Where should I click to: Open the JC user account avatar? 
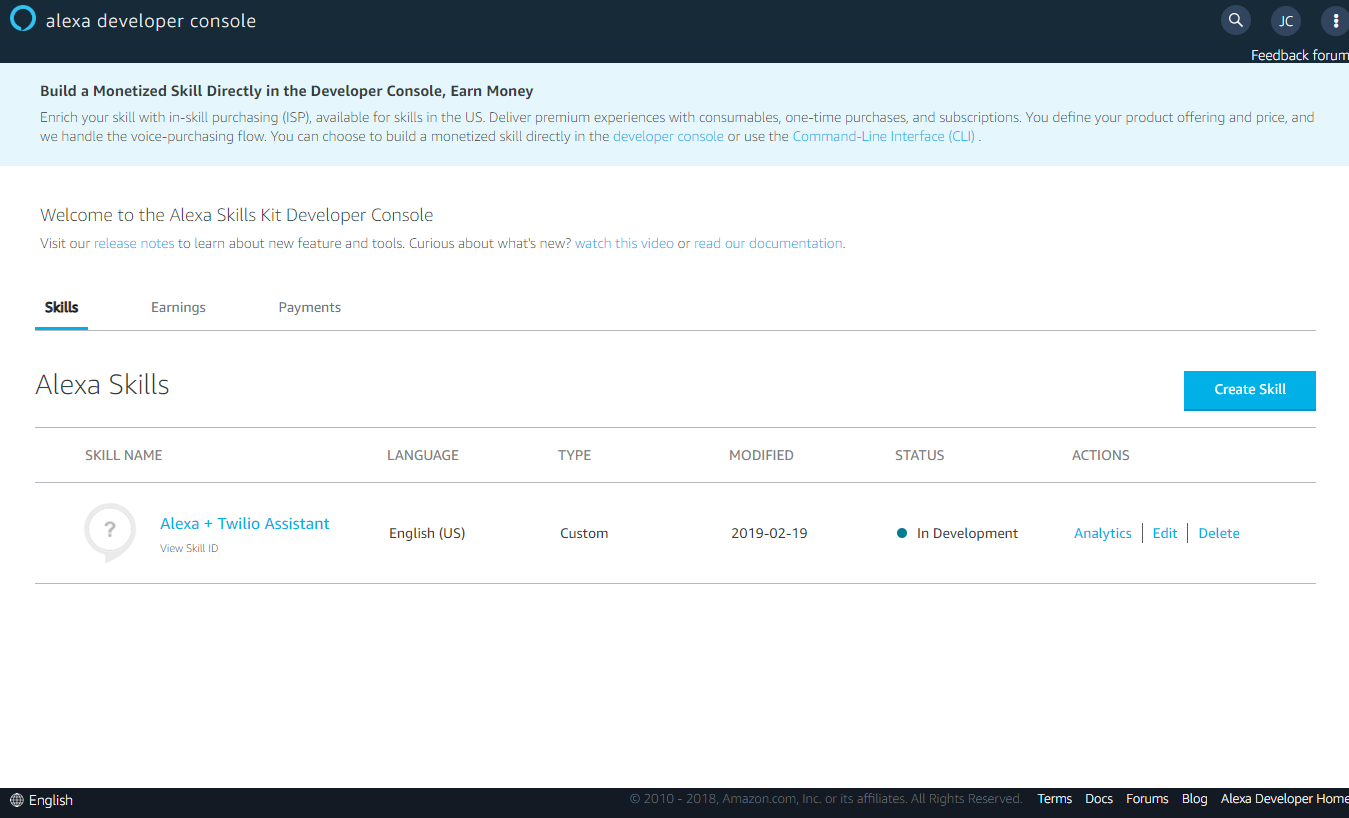[1286, 20]
